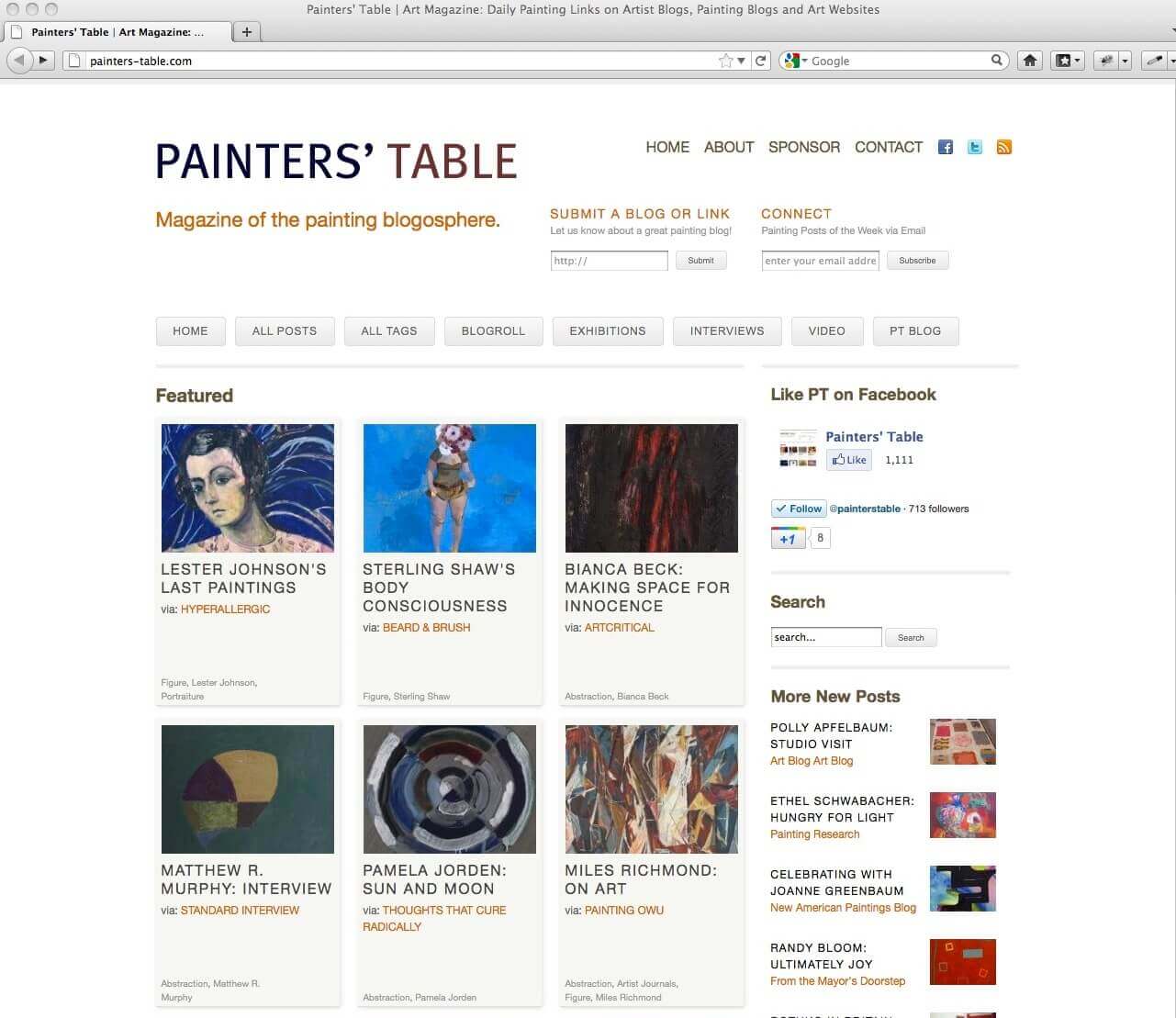Open the Miles Richmond painting thumbnail
Screen dimensions: 1176x1018
(652, 789)
